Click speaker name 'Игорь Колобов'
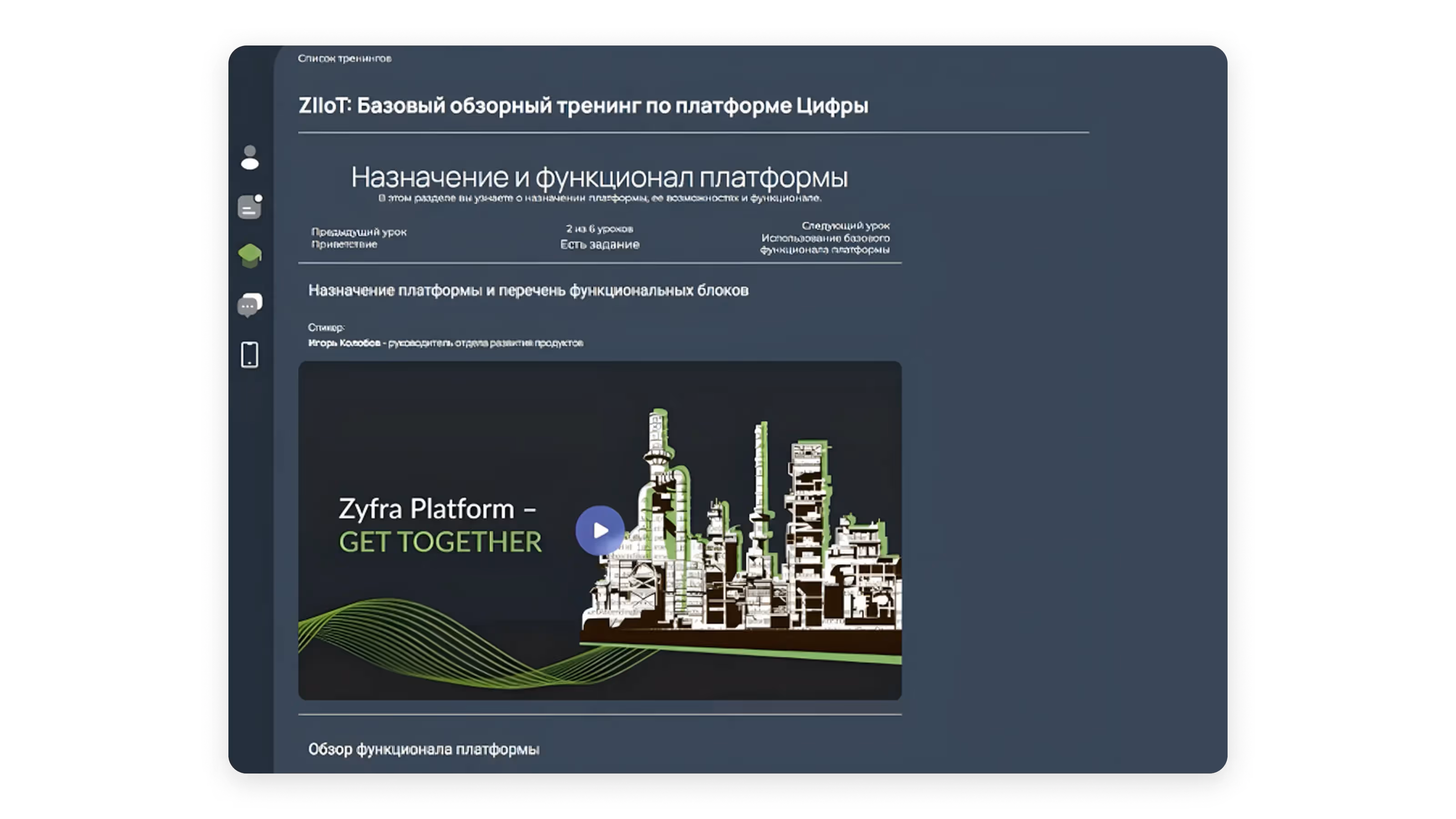This screenshot has height=819, width=1456. tap(344, 343)
